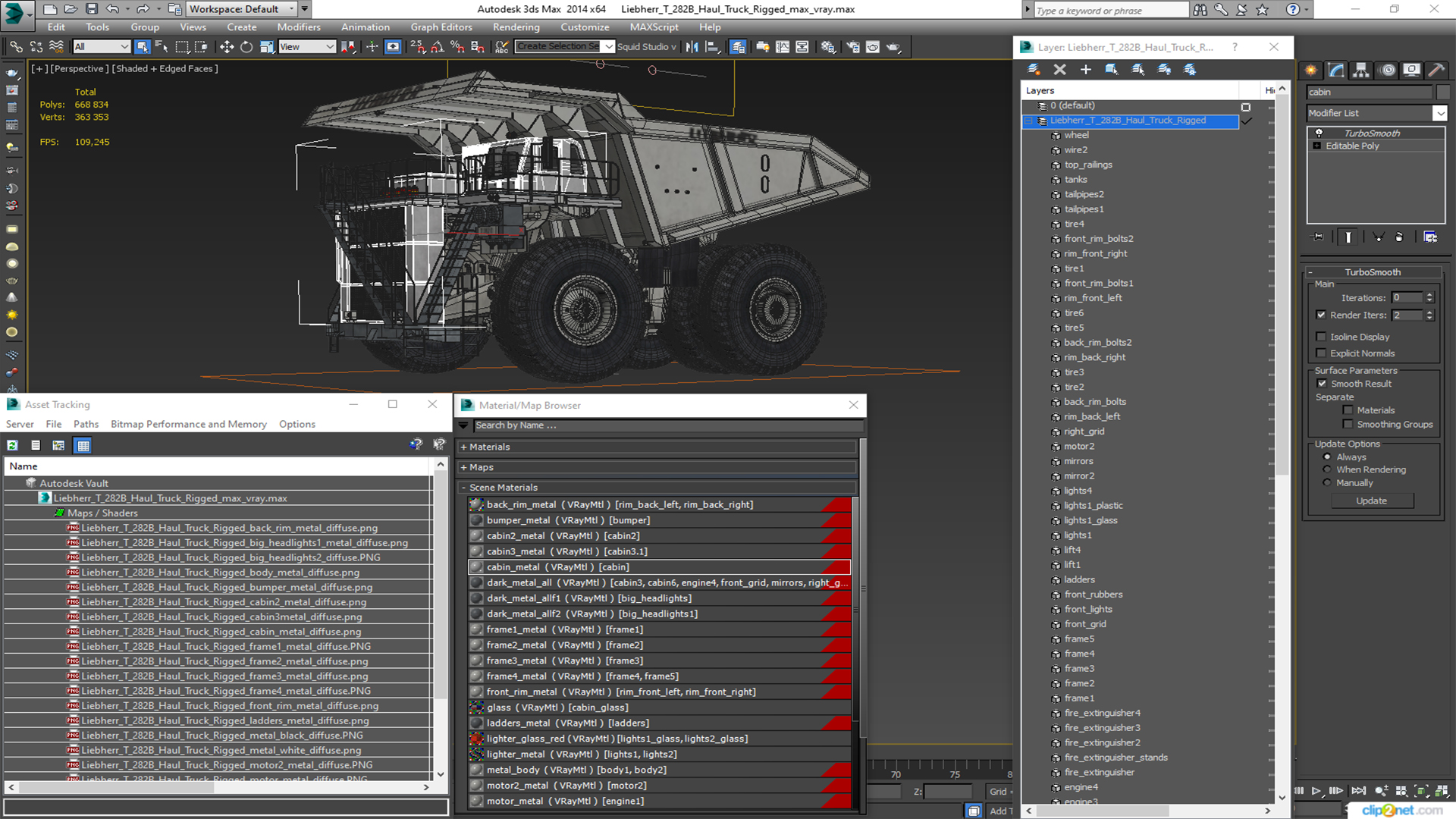Click Pin Stack icon below modifier stack
Image resolution: width=1456 pixels, height=819 pixels.
[x=1318, y=237]
